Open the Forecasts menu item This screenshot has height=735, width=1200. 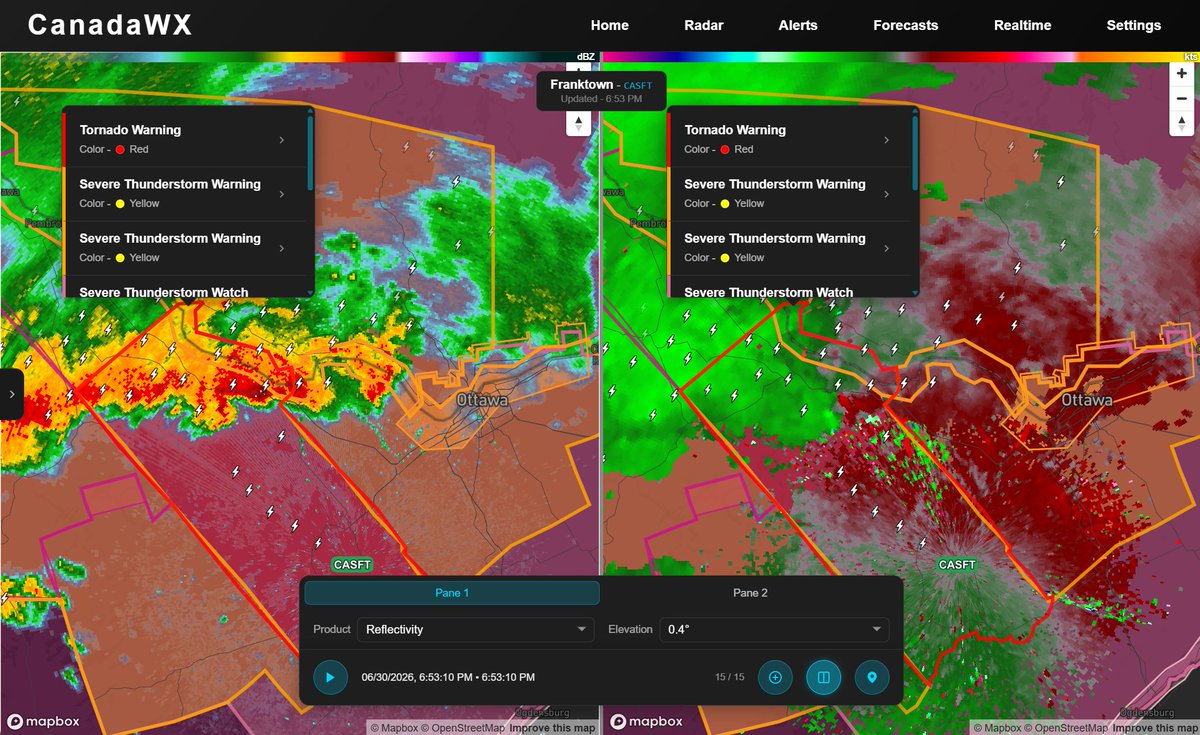click(x=906, y=25)
